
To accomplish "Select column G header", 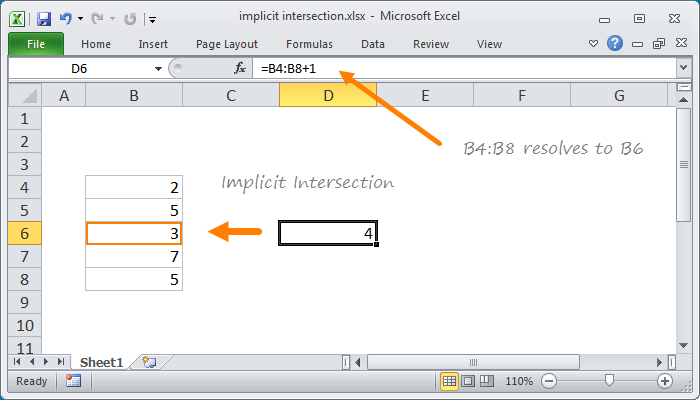I will (x=619, y=96).
